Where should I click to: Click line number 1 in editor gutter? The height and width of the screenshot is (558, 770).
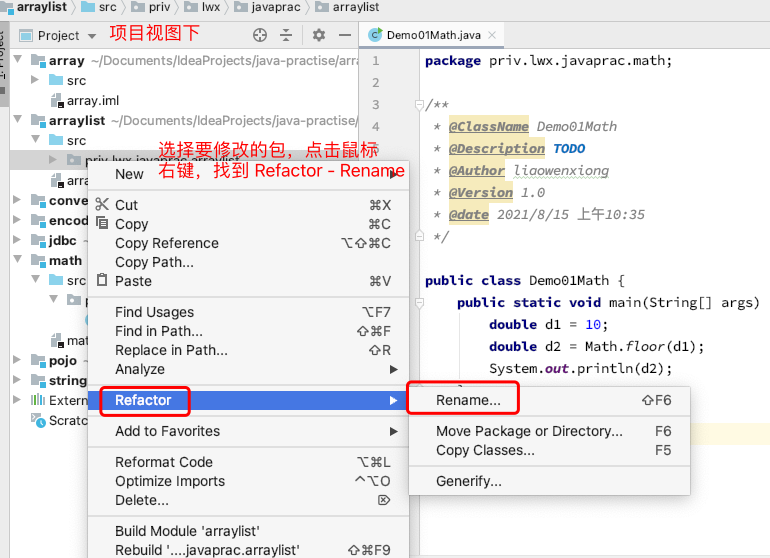coord(376,61)
